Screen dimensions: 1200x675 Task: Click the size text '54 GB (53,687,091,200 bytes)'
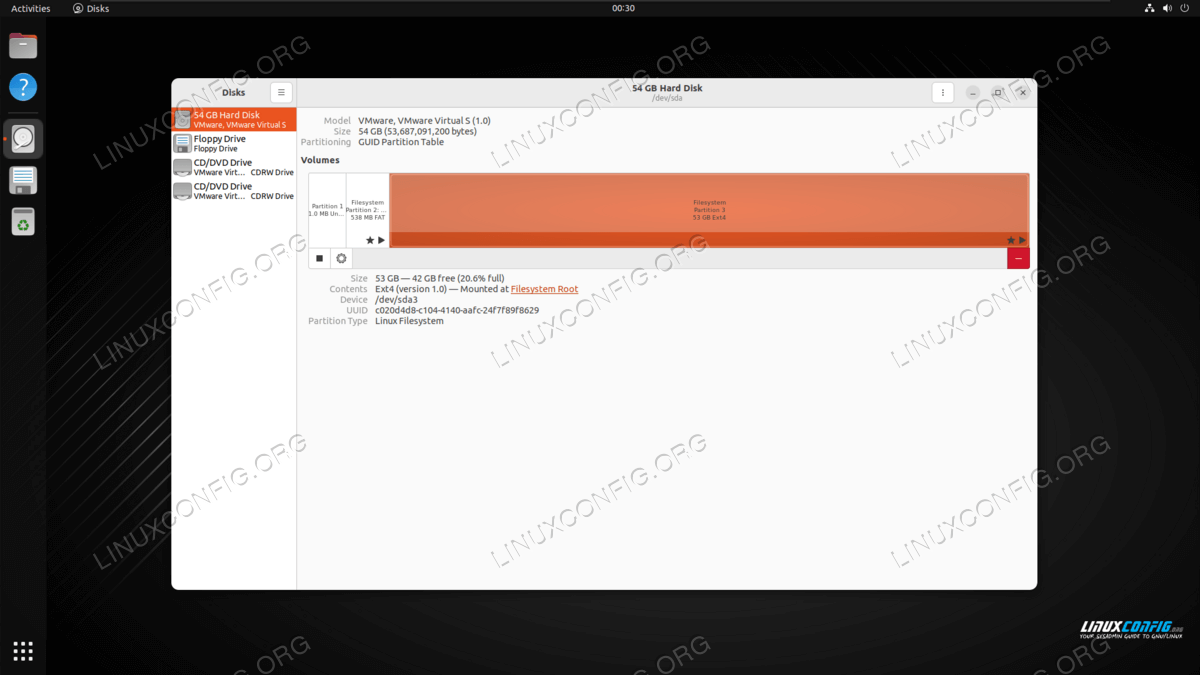pos(417,131)
